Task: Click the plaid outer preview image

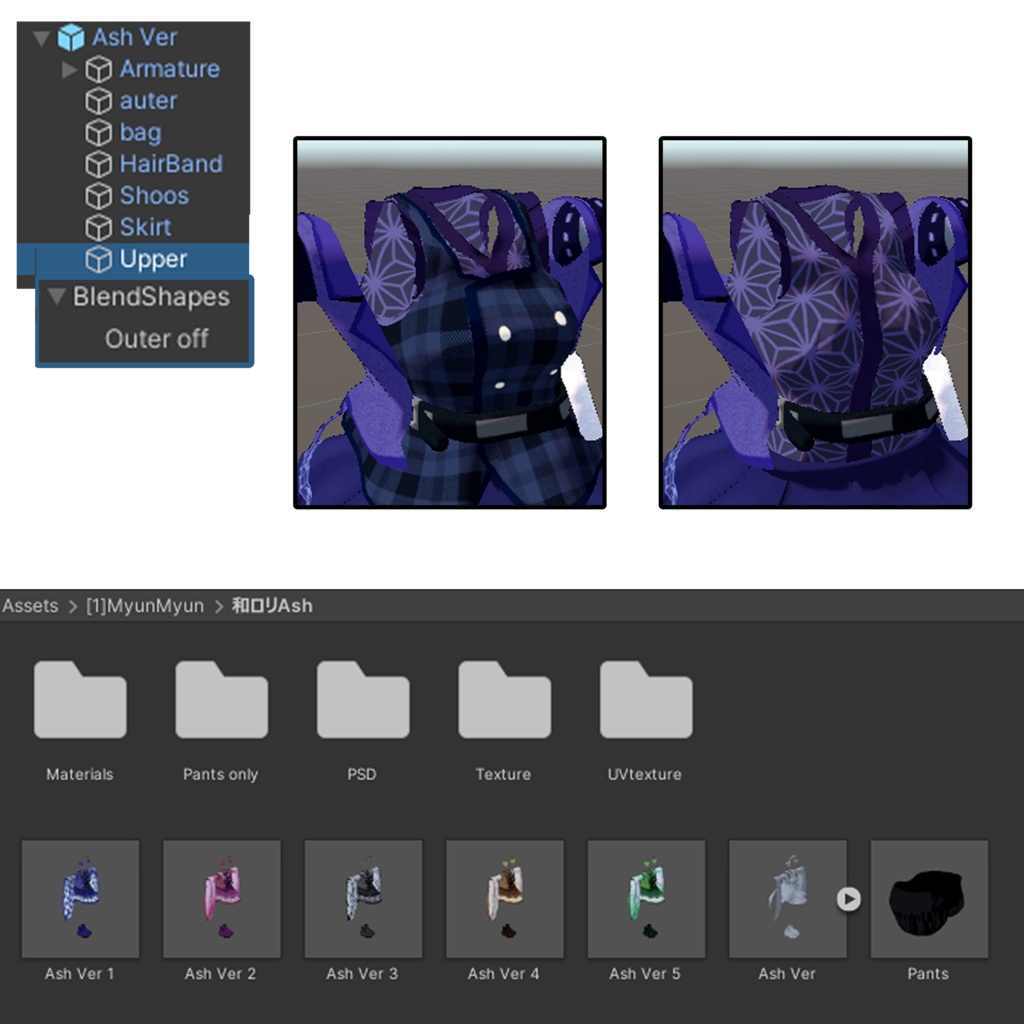Action: pos(450,323)
